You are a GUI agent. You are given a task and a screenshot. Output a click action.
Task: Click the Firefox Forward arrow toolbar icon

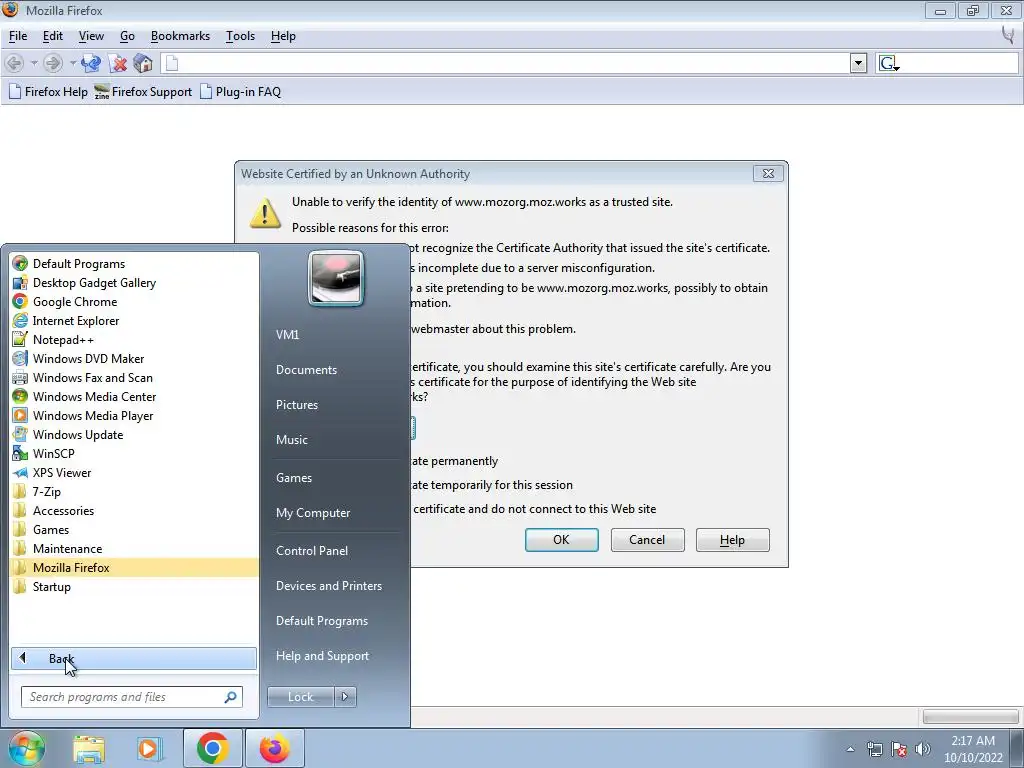(x=53, y=63)
